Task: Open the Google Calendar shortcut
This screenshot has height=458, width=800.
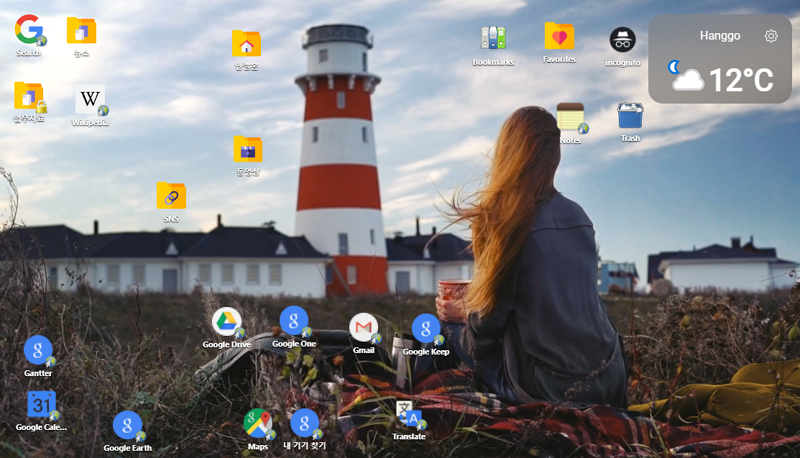Action: (x=42, y=405)
